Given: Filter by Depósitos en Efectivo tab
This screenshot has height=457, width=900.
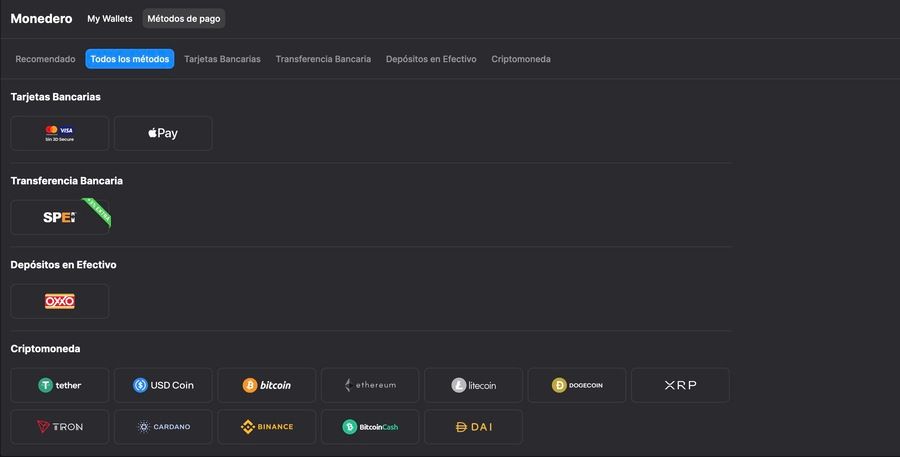Looking at the screenshot, I should tap(431, 59).
